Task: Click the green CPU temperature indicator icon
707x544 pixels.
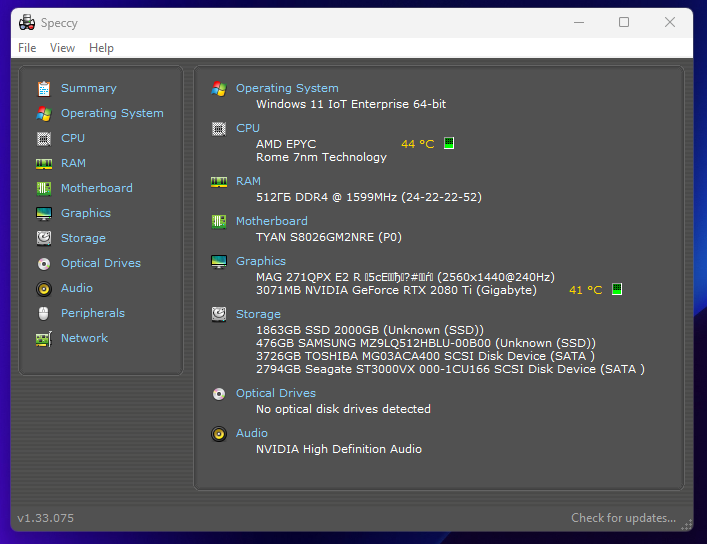Action: point(449,143)
